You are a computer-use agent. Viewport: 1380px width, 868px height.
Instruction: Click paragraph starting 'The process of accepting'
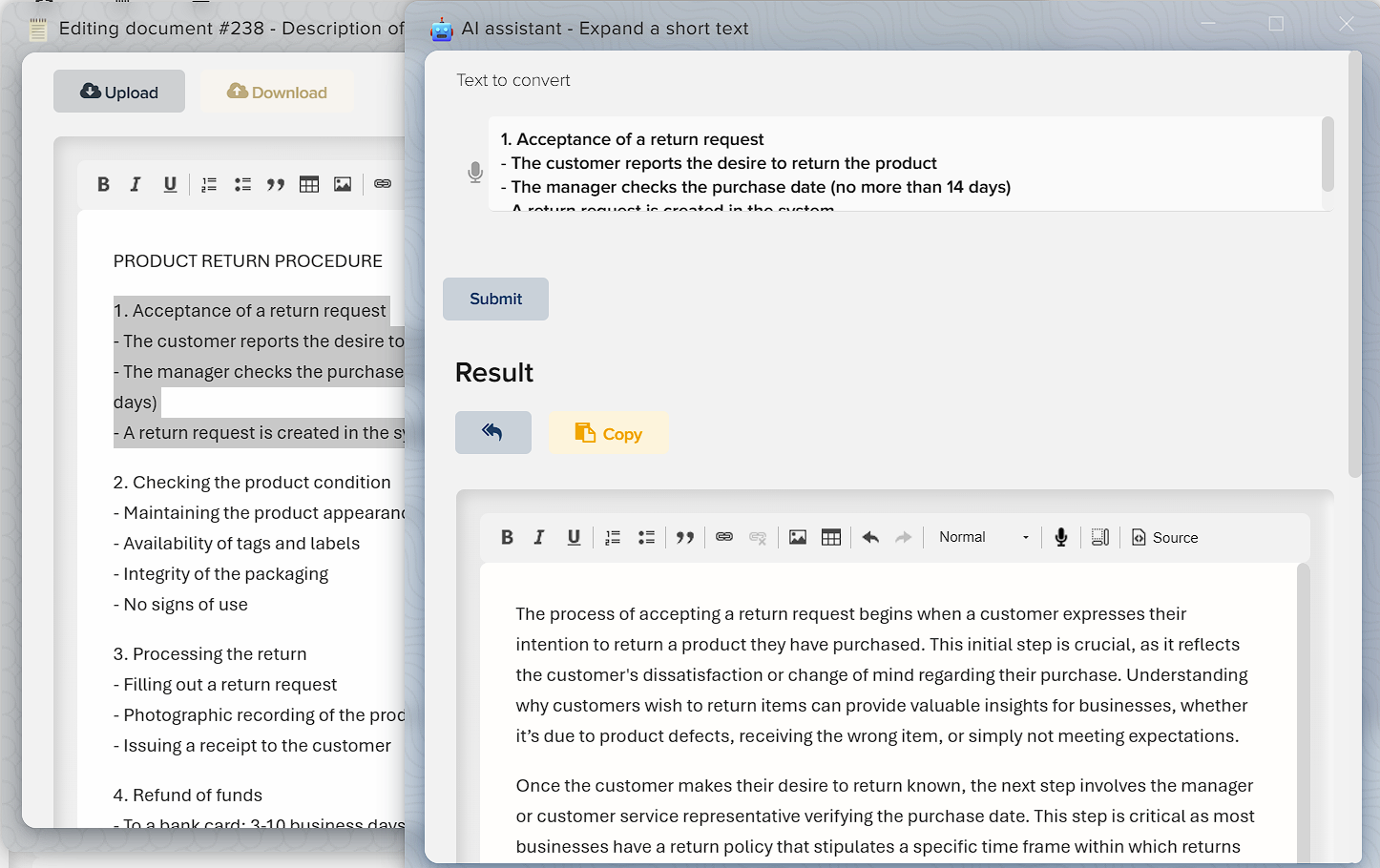click(882, 675)
